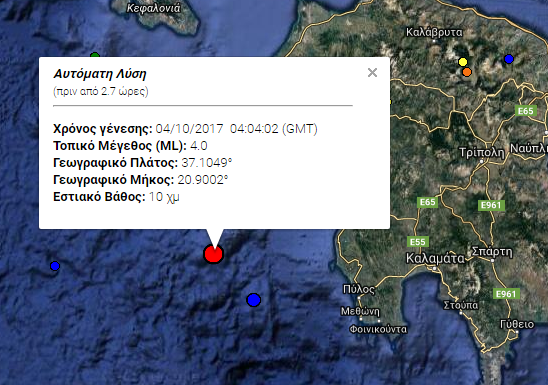The height and width of the screenshot is (385, 548).
Task: Select the orange marker below the yellow one
Action: click(467, 72)
